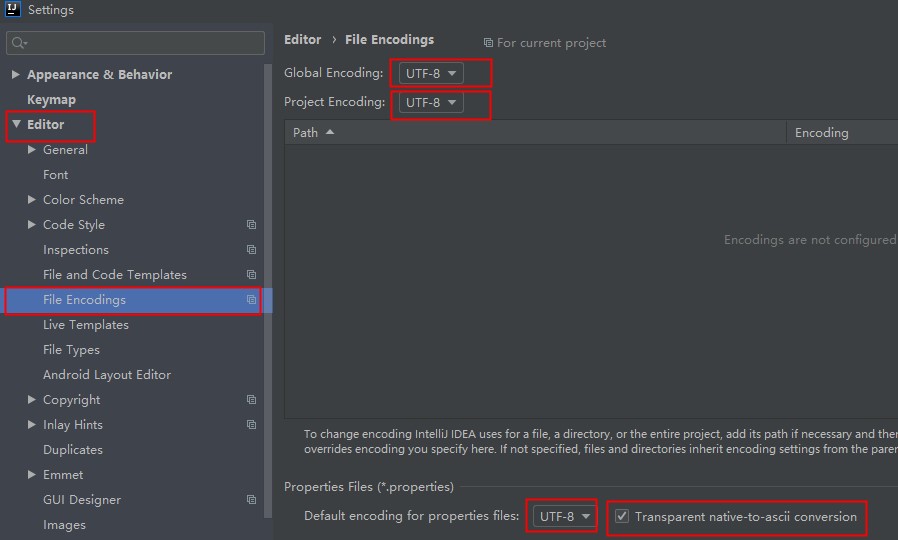Click the IntelliJ IDEA logo icon in title bar

coord(12,10)
